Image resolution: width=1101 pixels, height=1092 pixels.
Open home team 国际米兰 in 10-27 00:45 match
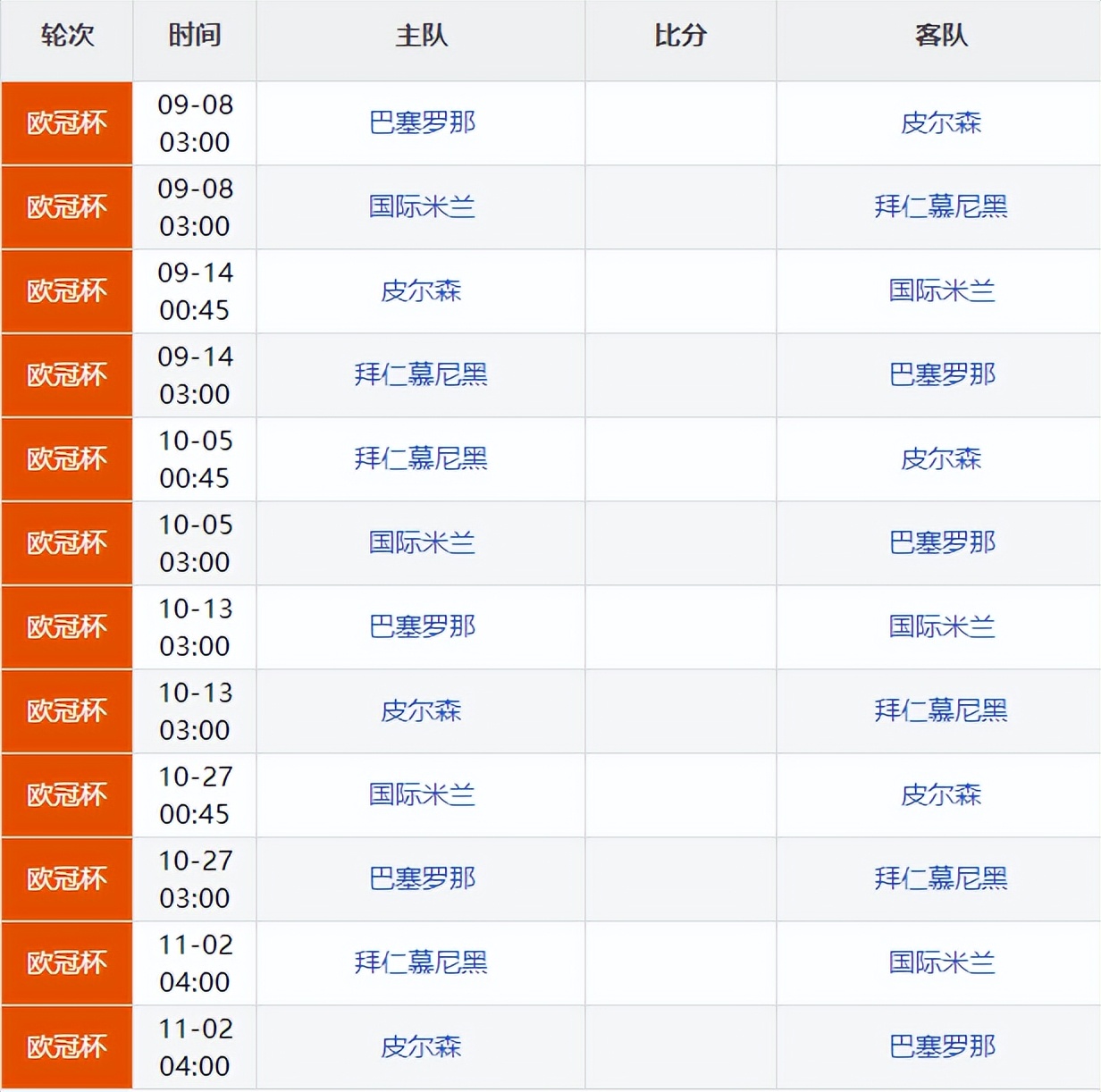click(x=422, y=794)
